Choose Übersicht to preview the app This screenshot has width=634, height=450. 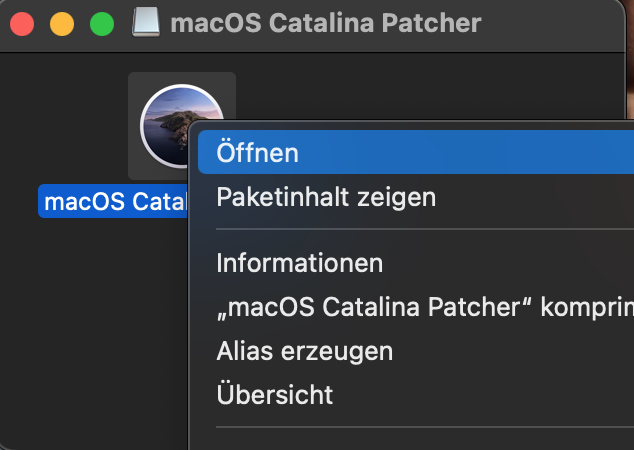(x=275, y=395)
